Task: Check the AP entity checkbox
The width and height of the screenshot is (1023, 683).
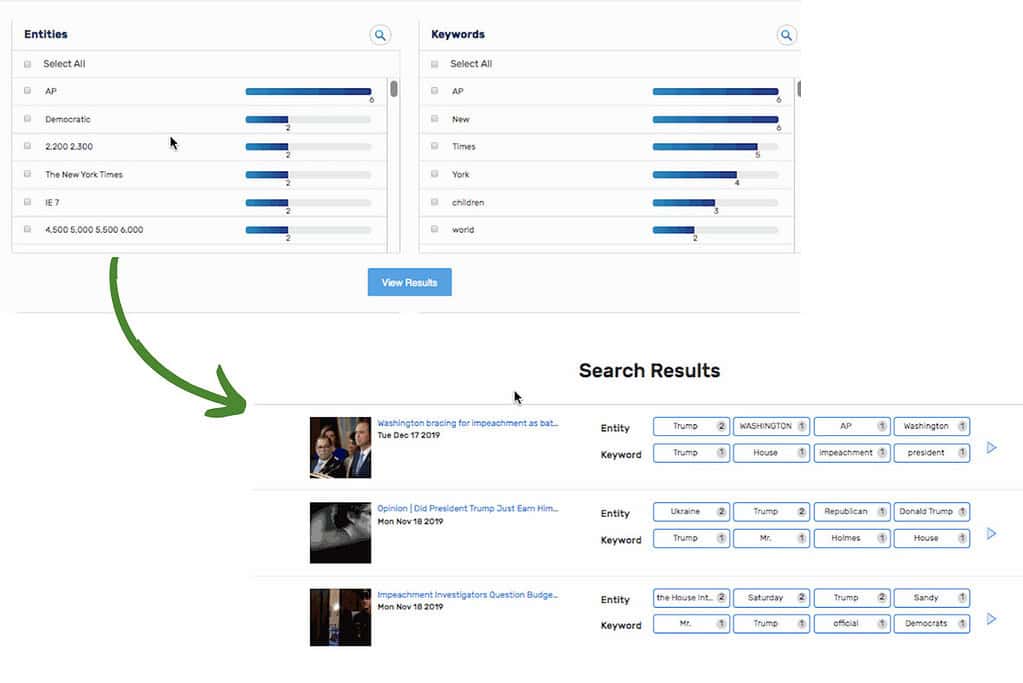Action: click(x=26, y=91)
